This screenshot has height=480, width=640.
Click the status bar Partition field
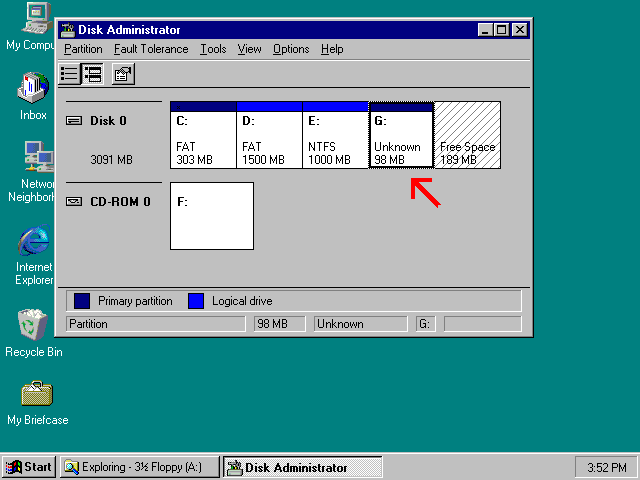coord(156,324)
